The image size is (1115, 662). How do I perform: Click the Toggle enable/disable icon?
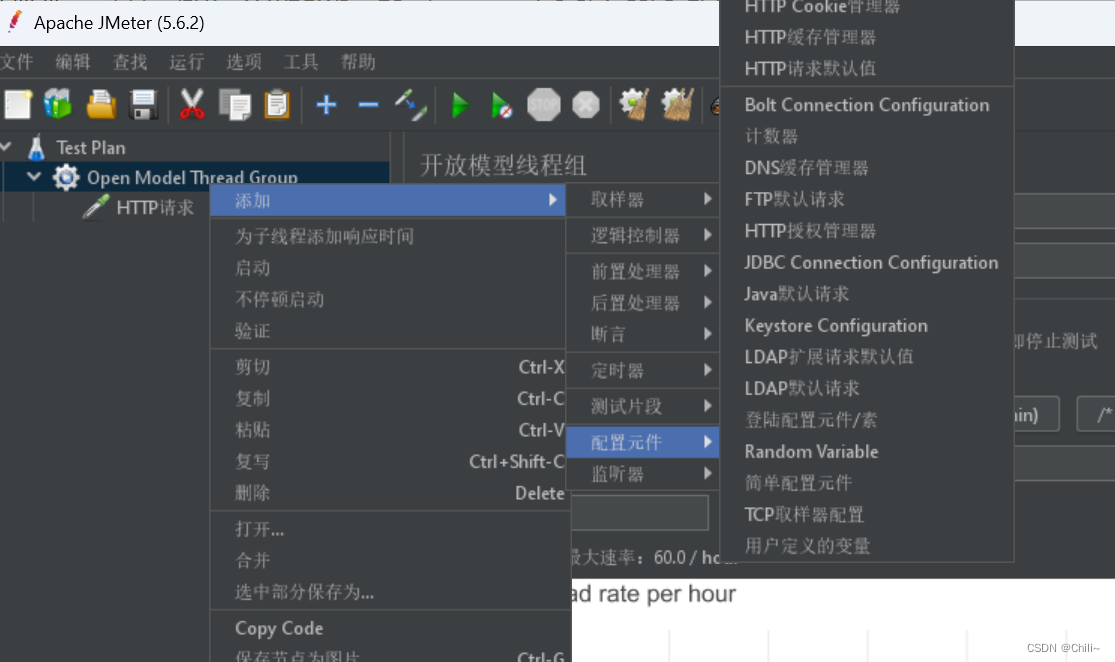coord(411,105)
